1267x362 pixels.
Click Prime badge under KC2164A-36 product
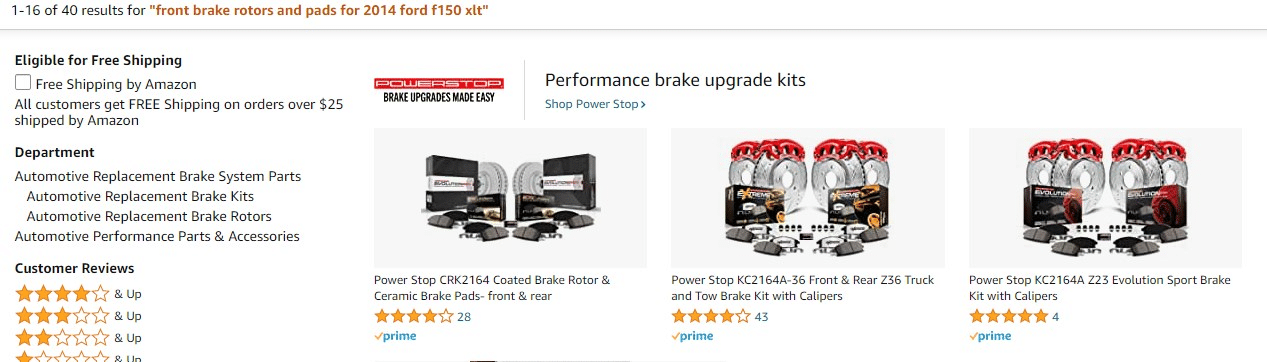[692, 336]
